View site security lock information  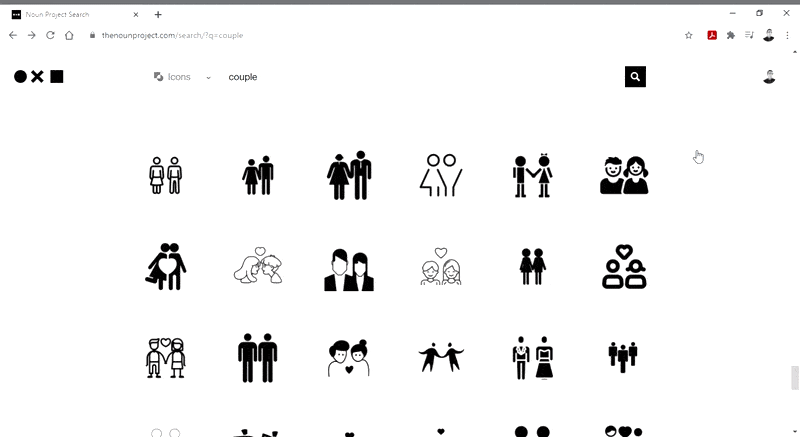(x=92, y=35)
